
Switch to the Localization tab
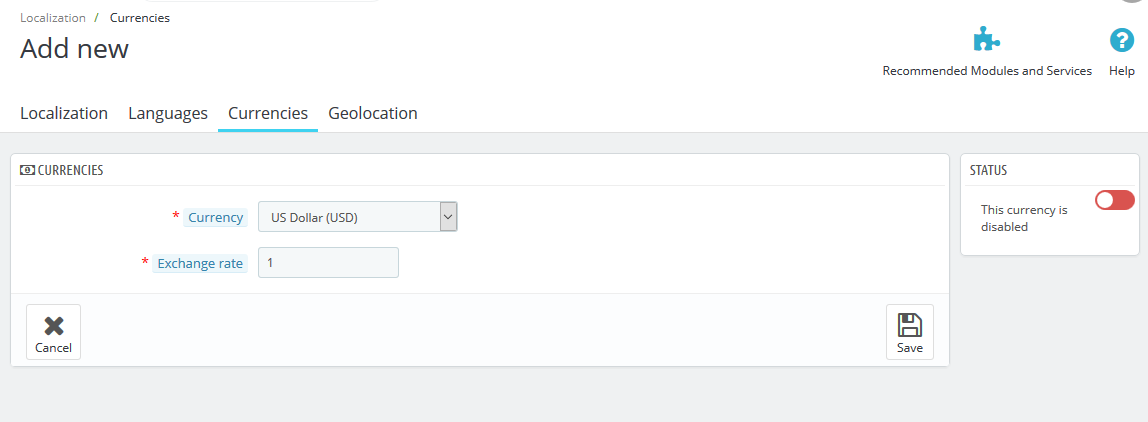64,113
